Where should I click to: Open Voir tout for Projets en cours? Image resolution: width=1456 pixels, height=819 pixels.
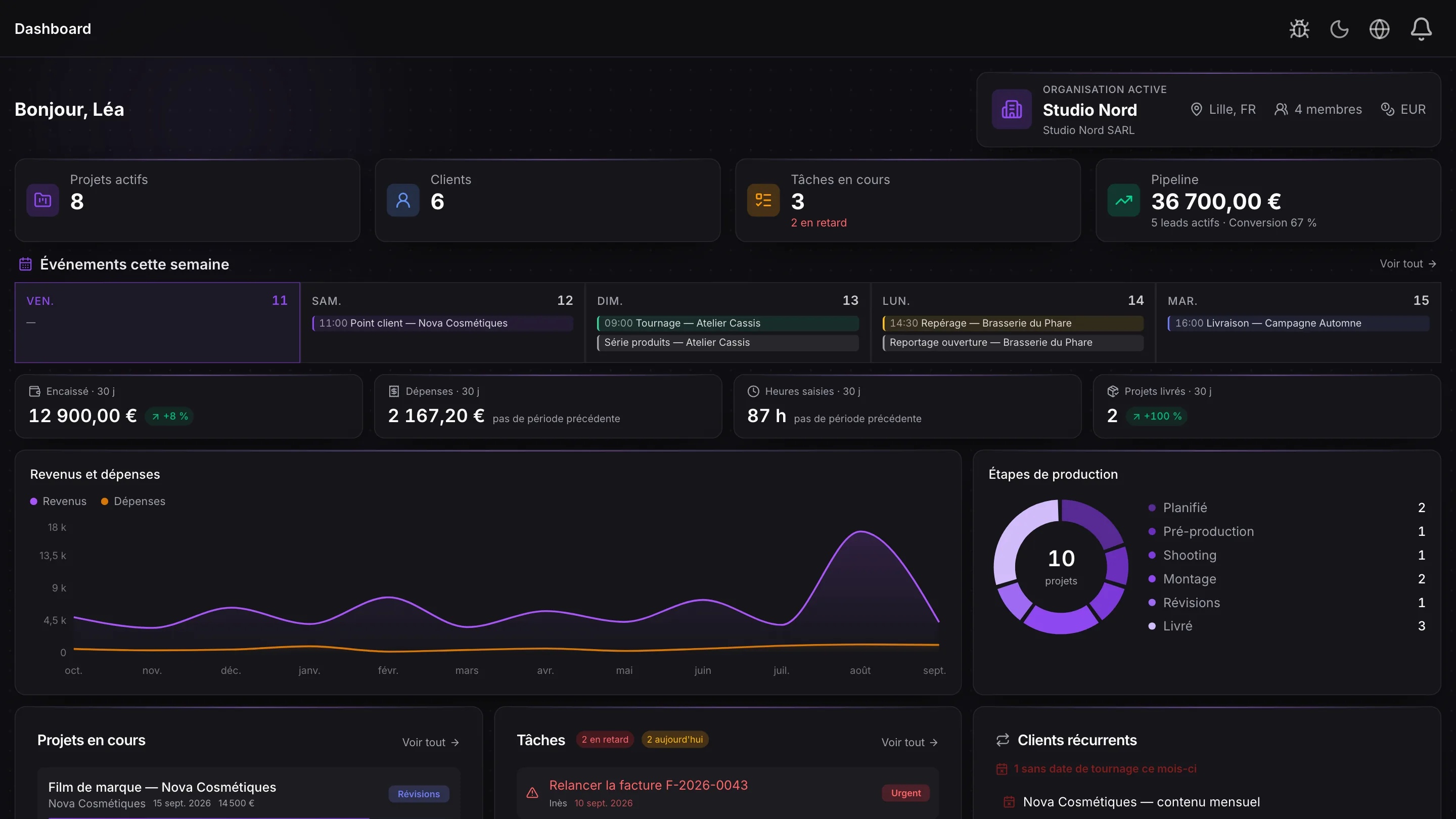(x=431, y=743)
